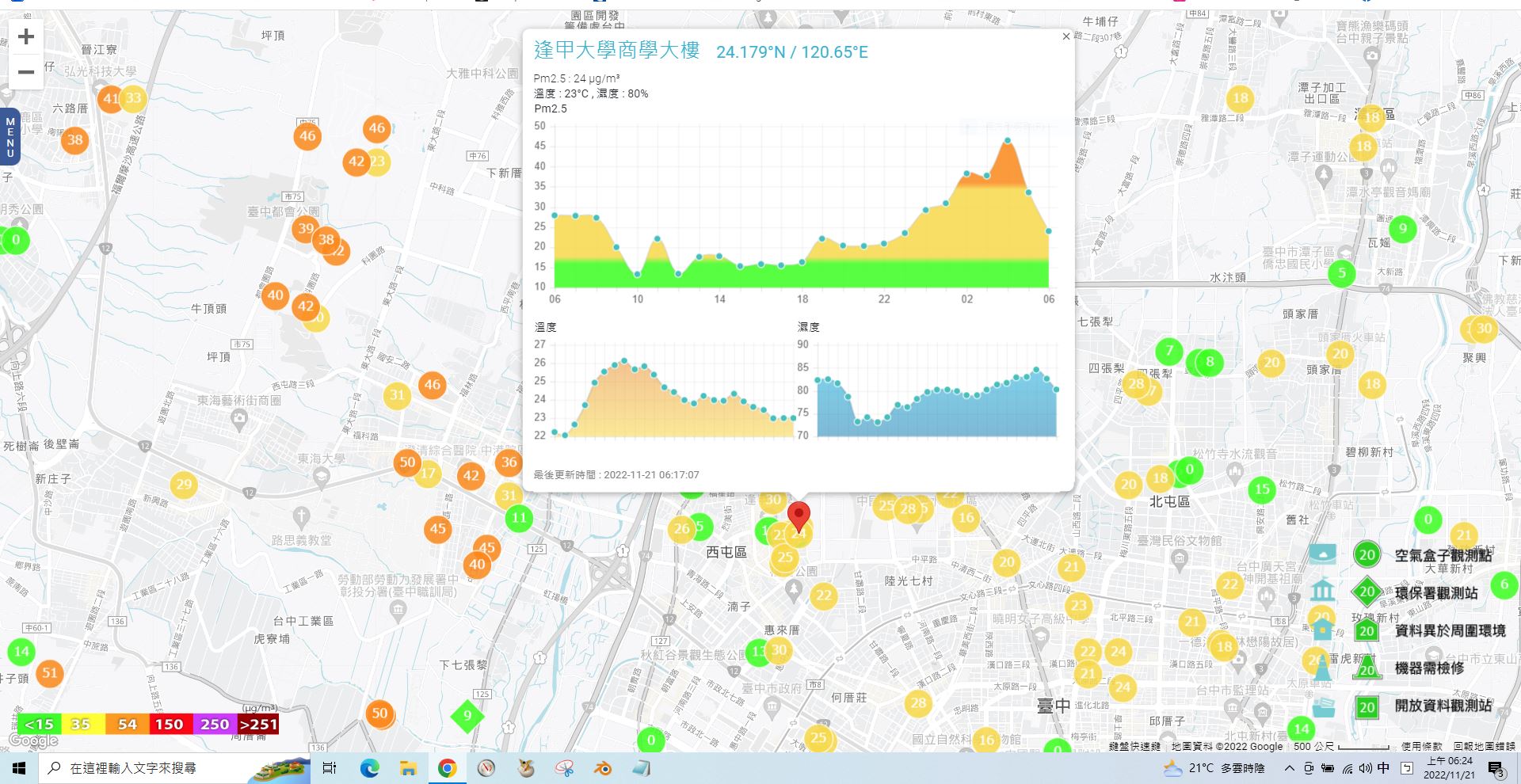
Task: Click the 機器需檢修 legend label
Action: point(1429,668)
